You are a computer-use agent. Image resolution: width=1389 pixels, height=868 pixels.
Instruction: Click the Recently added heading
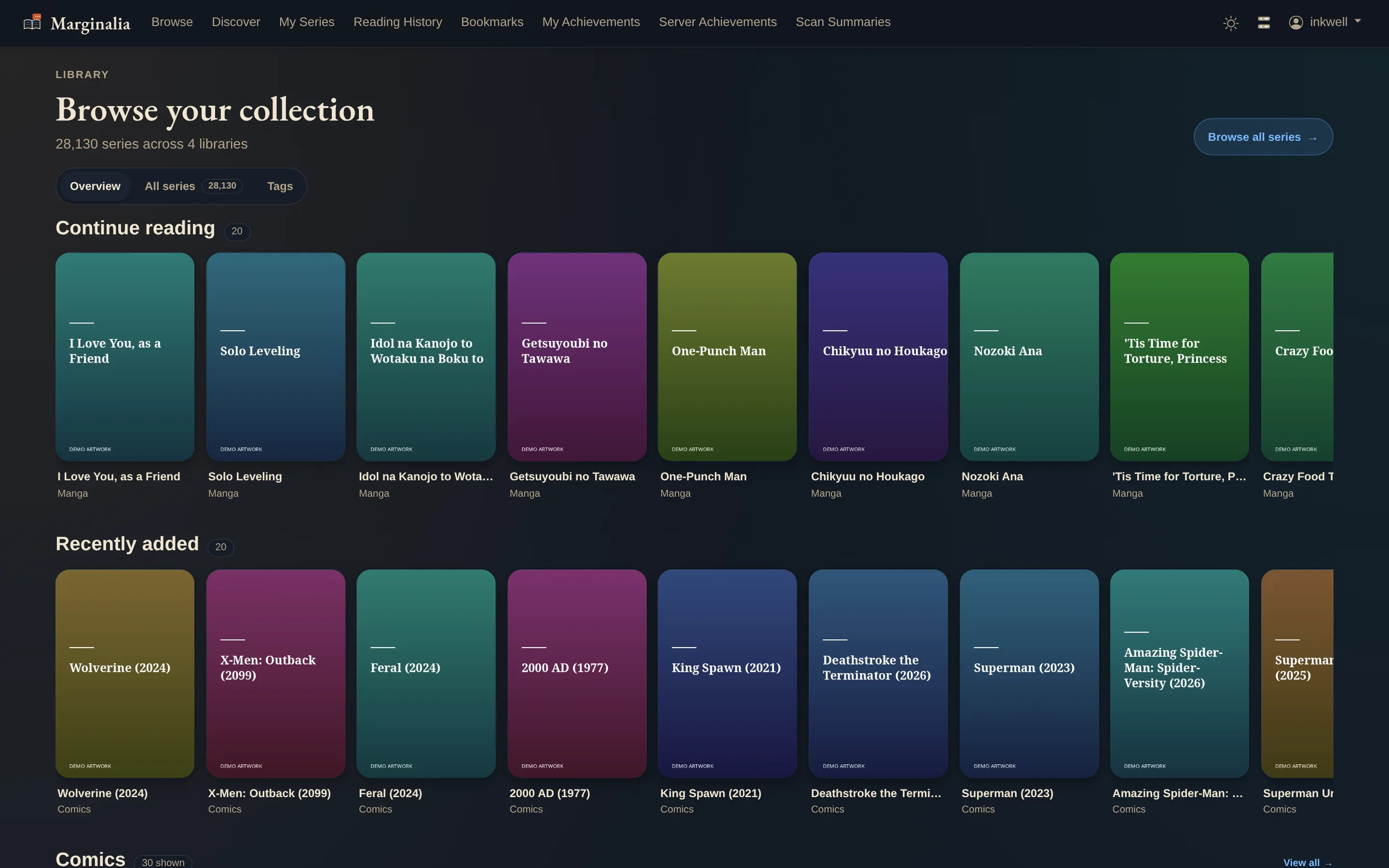click(127, 543)
